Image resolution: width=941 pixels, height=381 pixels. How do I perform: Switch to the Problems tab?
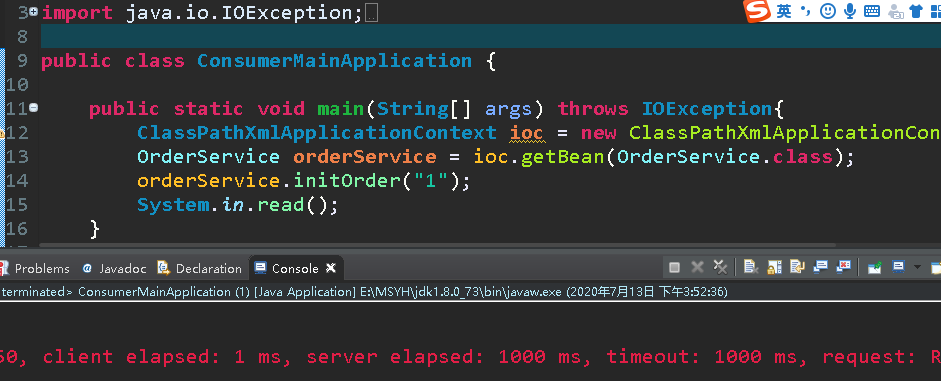click(35, 269)
